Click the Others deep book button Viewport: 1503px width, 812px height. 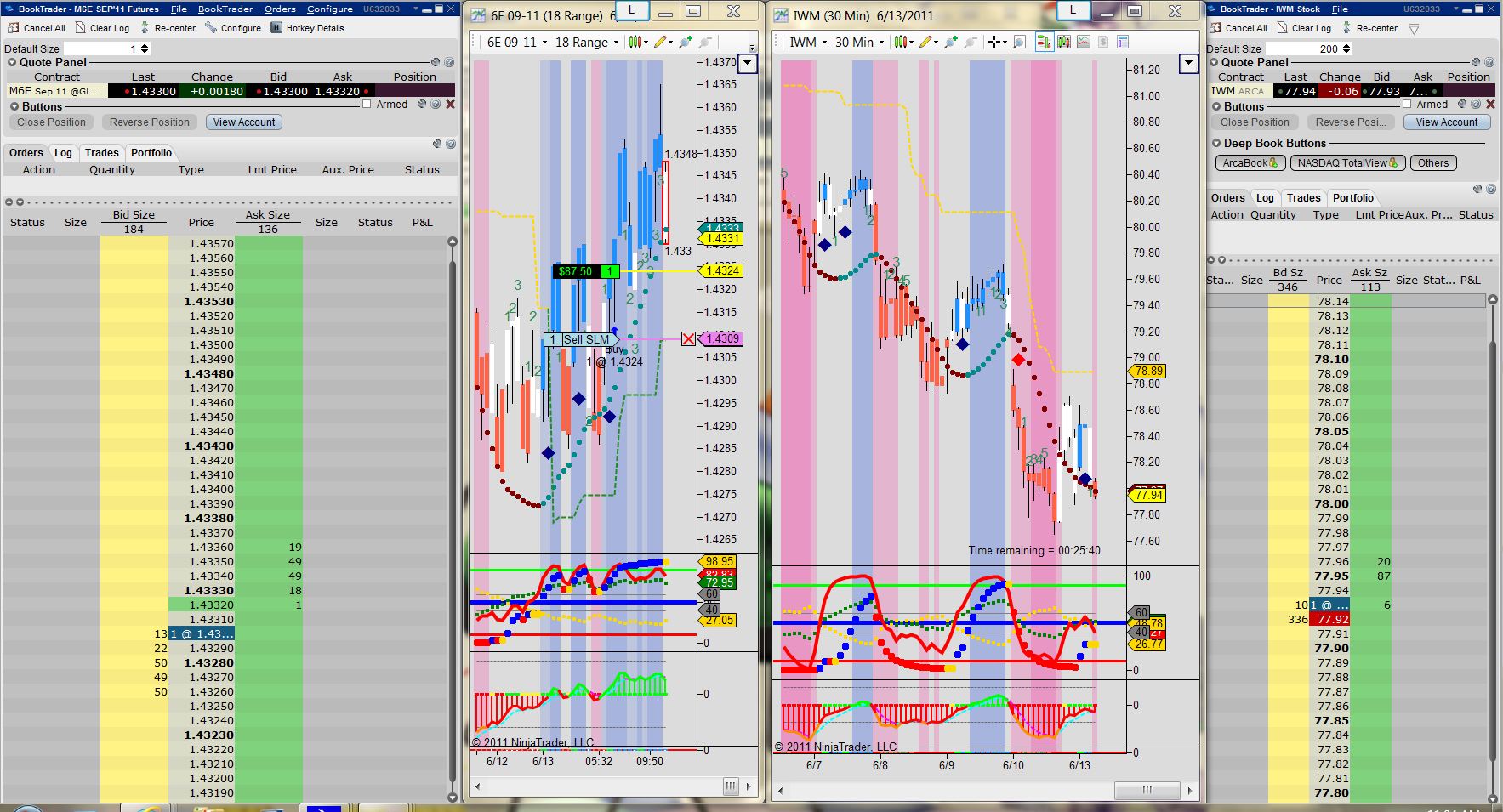(1433, 163)
